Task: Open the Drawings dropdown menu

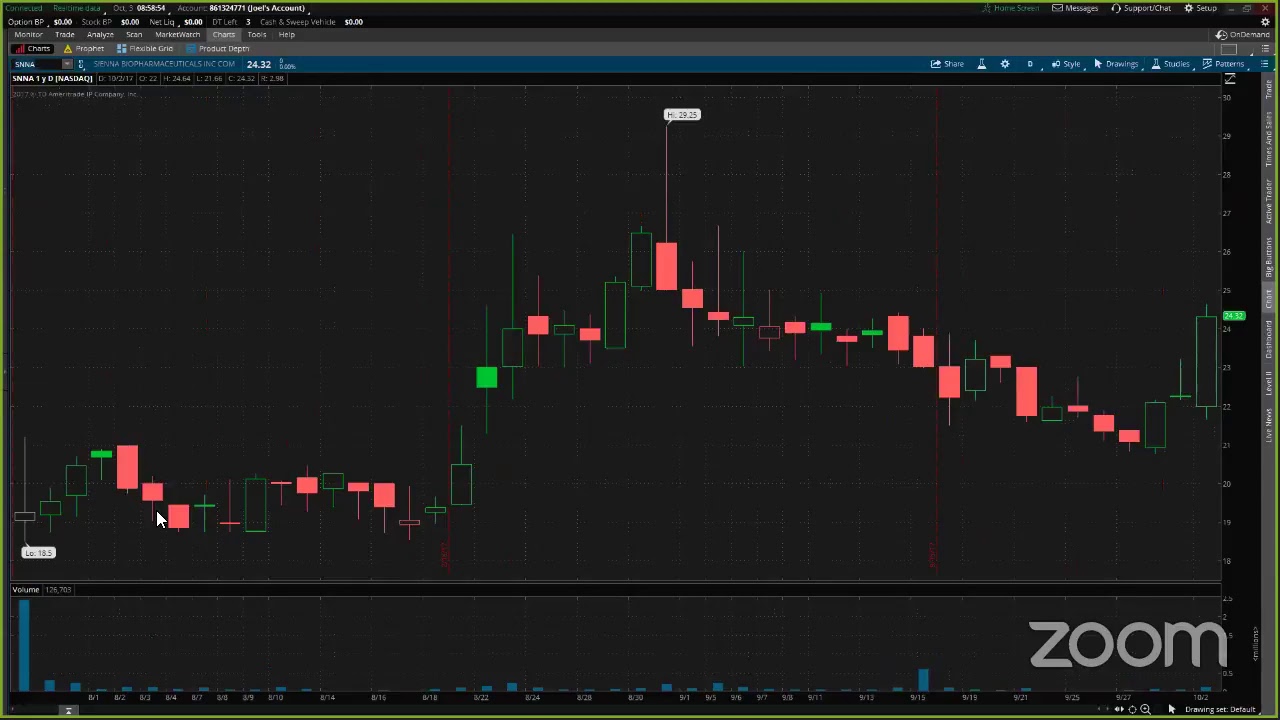Action: [1116, 64]
